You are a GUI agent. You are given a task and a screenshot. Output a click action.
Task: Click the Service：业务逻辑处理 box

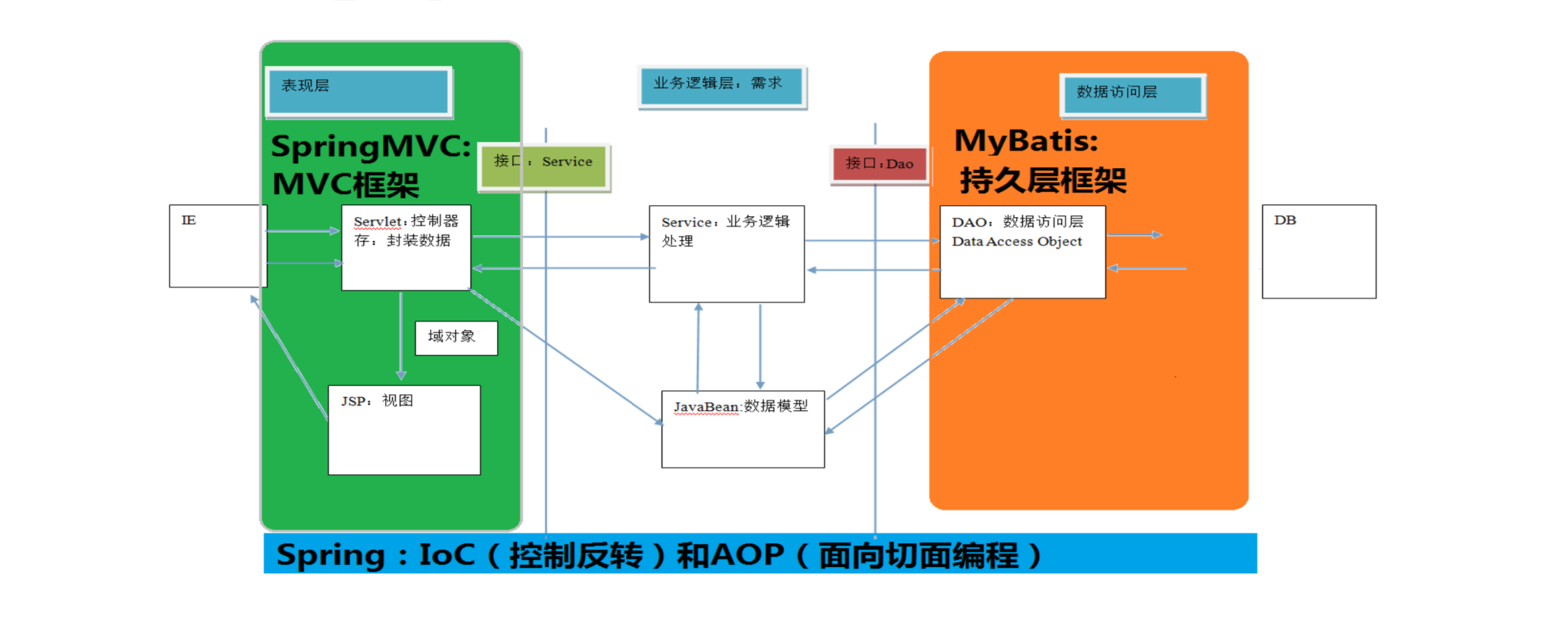727,253
